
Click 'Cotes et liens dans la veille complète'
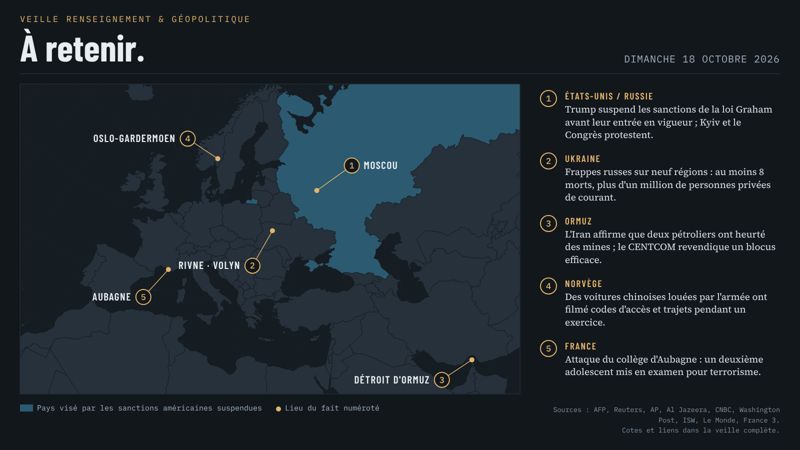pos(701,430)
